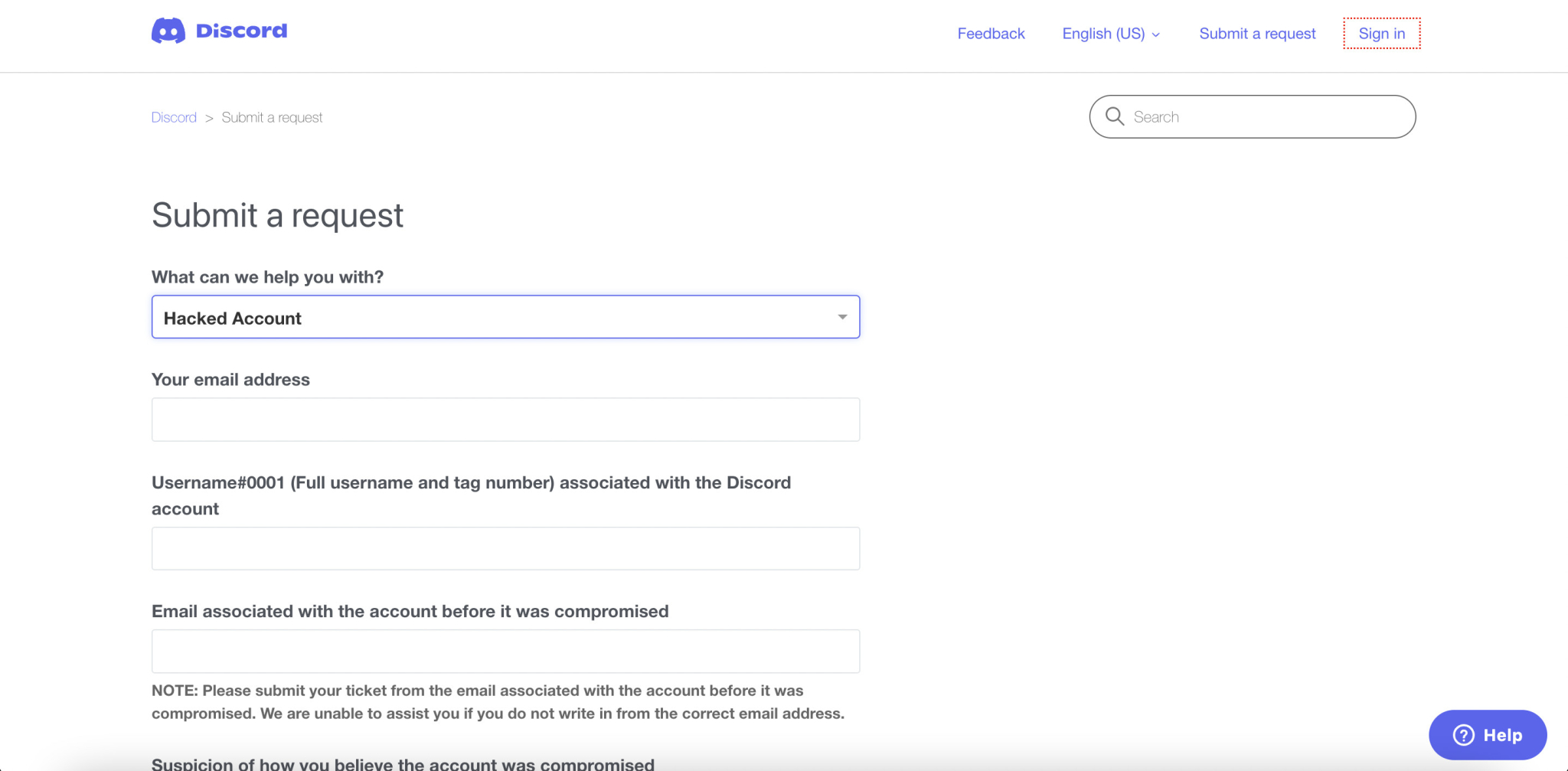Click the compromised account email field

tap(505, 650)
